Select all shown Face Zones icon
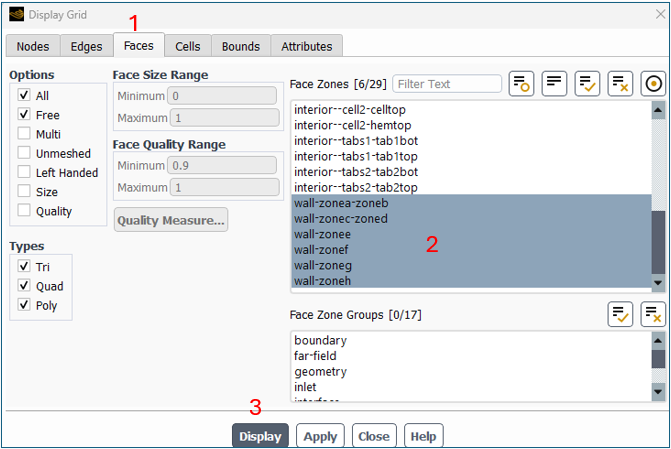The height and width of the screenshot is (449, 671). point(587,84)
